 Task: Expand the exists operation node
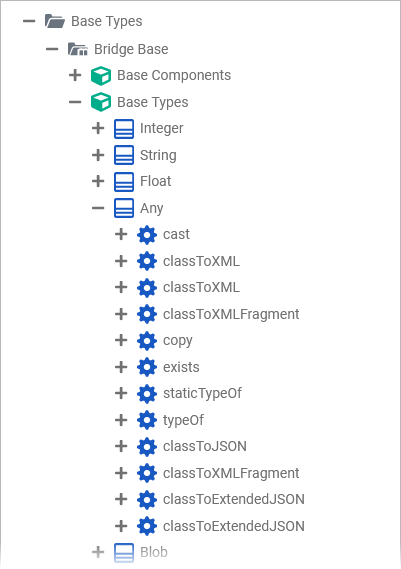point(121,367)
